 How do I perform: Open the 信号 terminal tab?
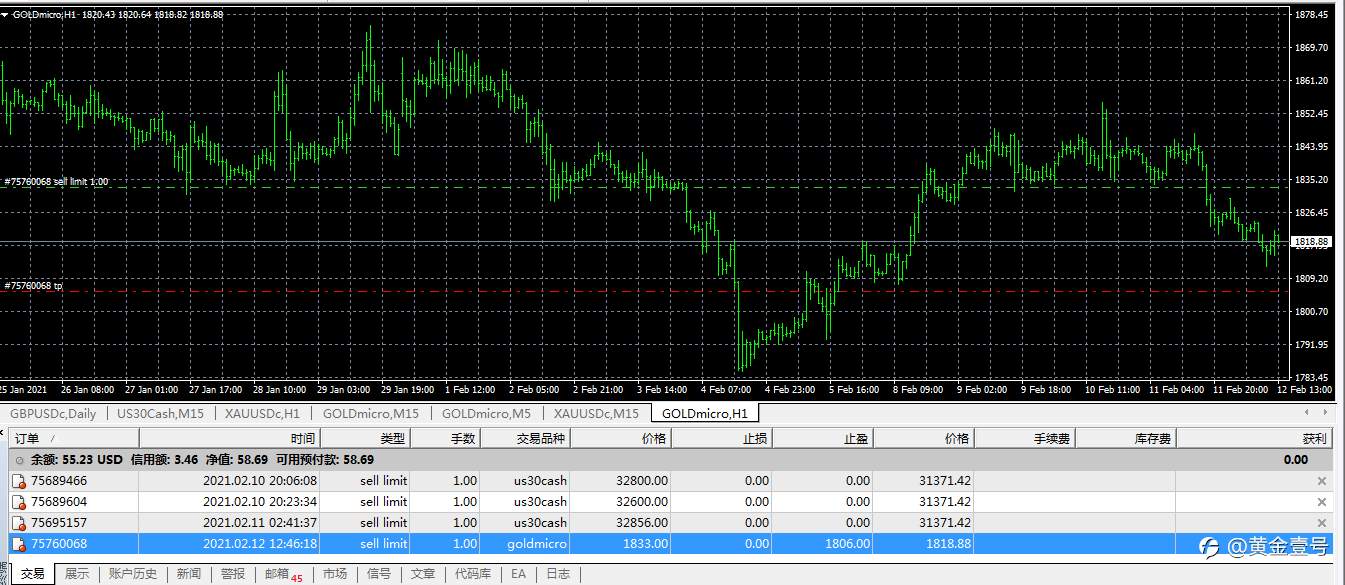[379, 574]
